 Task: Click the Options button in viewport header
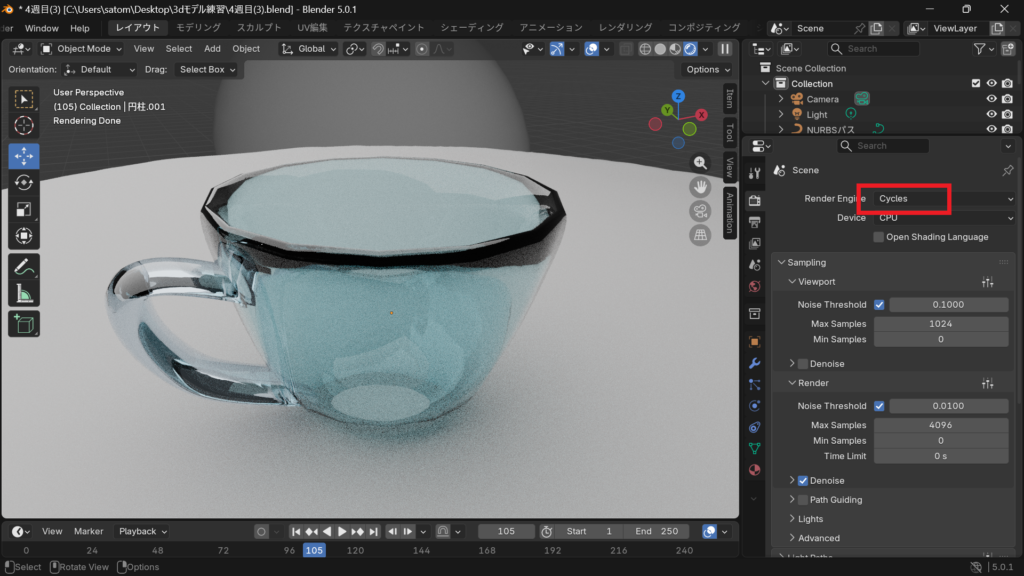708,69
